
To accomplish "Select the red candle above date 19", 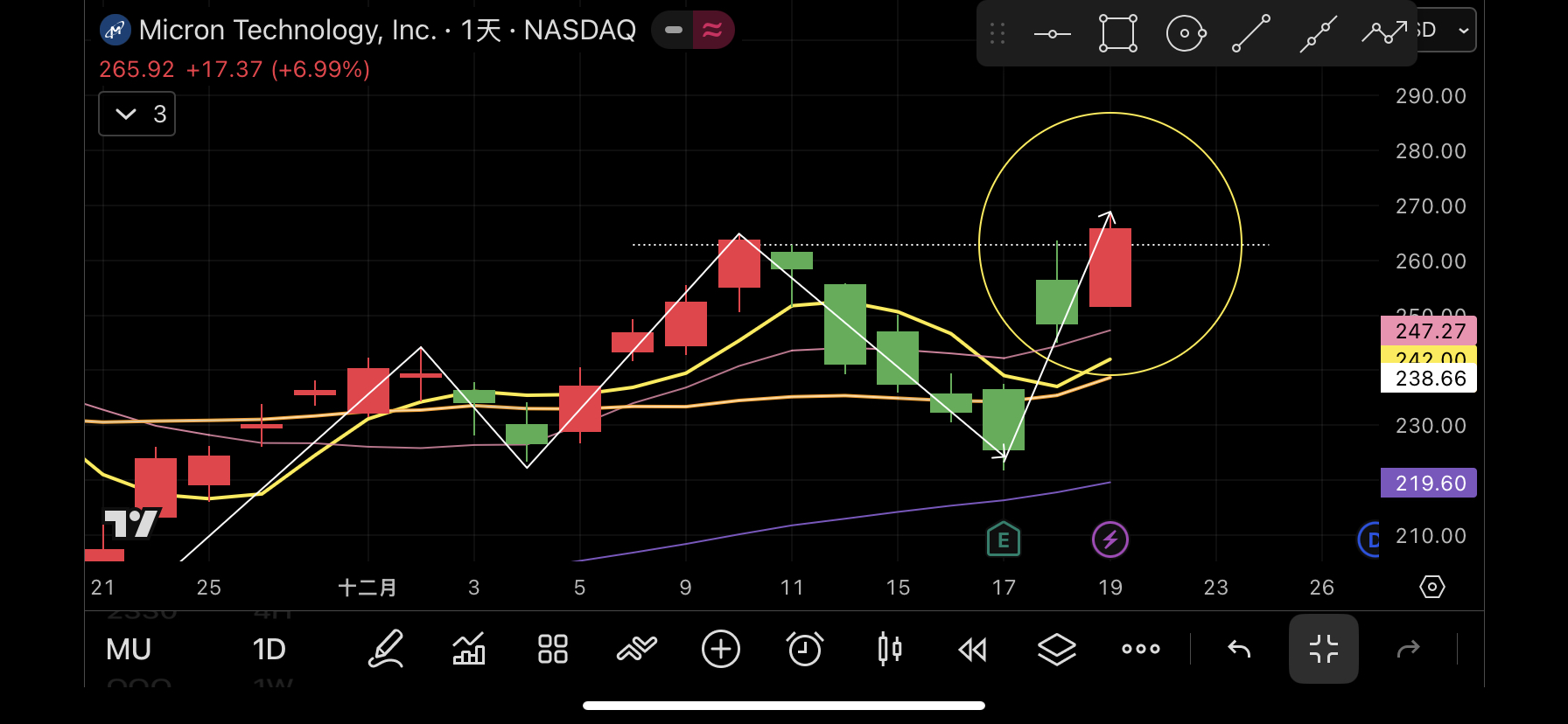I will (1110, 268).
